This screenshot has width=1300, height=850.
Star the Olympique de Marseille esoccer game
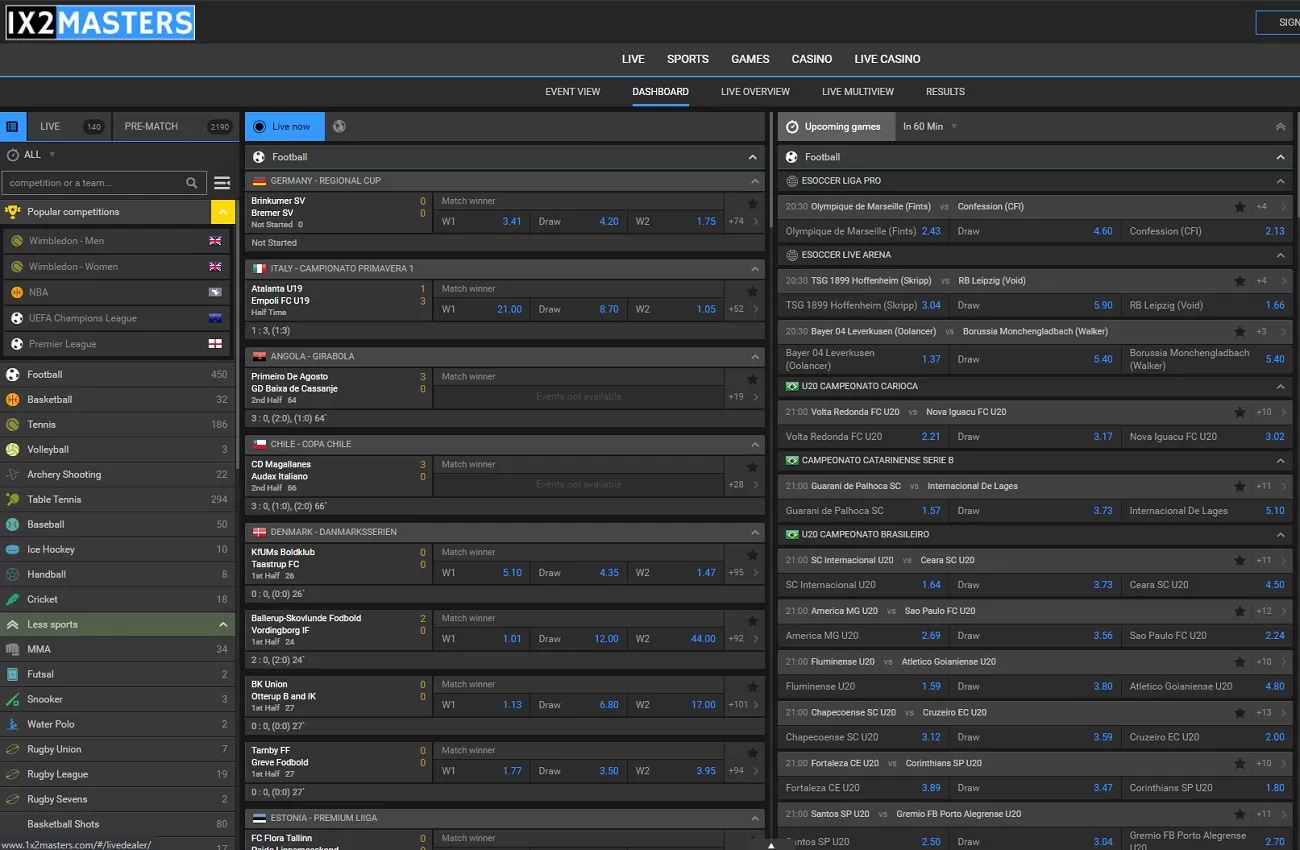1240,207
